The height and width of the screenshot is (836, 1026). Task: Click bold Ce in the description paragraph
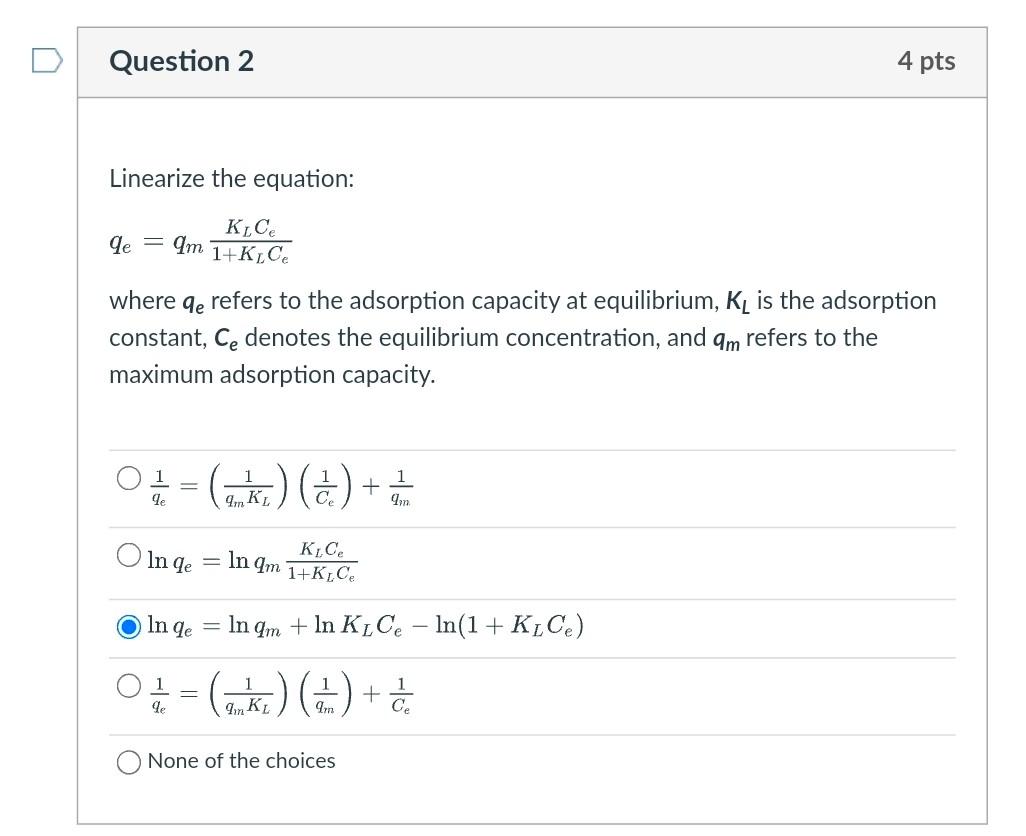[x=226, y=339]
